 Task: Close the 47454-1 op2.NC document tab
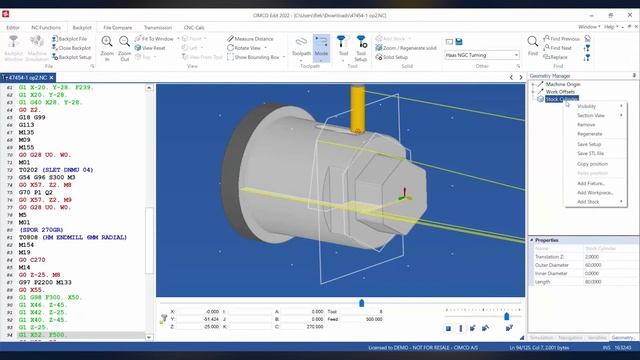click(x=51, y=77)
